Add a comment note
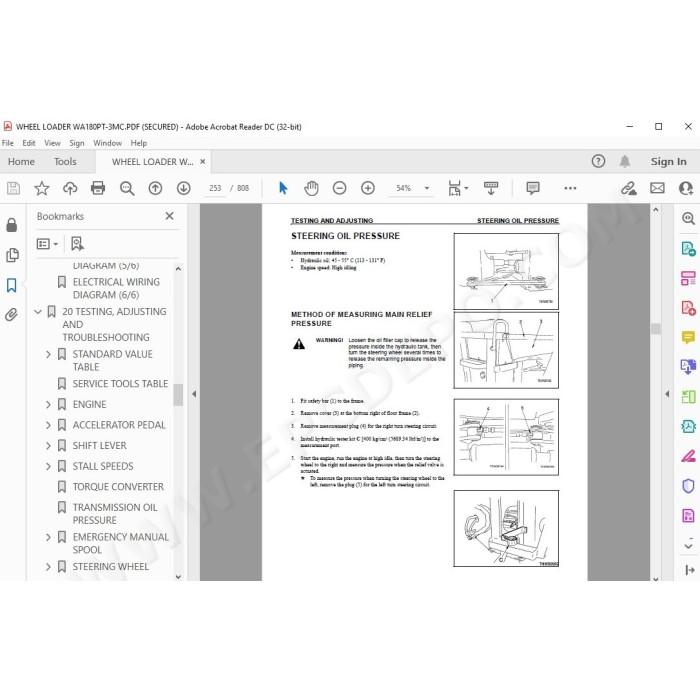700x700 pixels. point(533,188)
